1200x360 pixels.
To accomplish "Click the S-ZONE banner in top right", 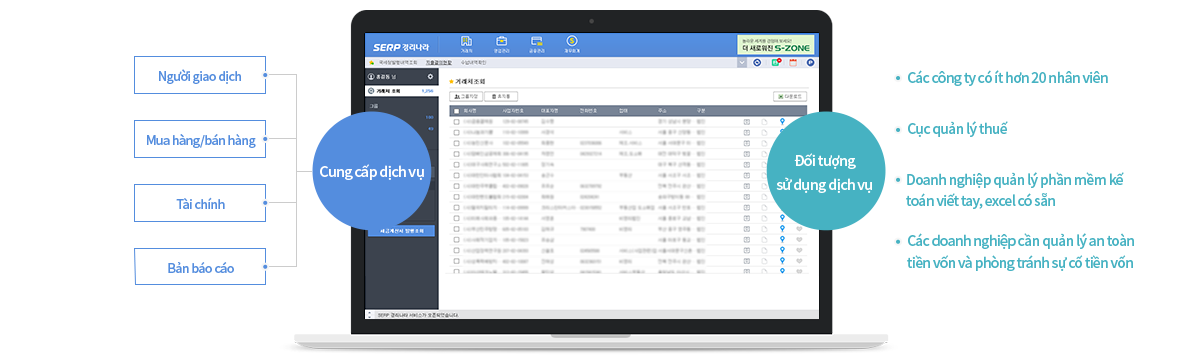I will click(776, 44).
